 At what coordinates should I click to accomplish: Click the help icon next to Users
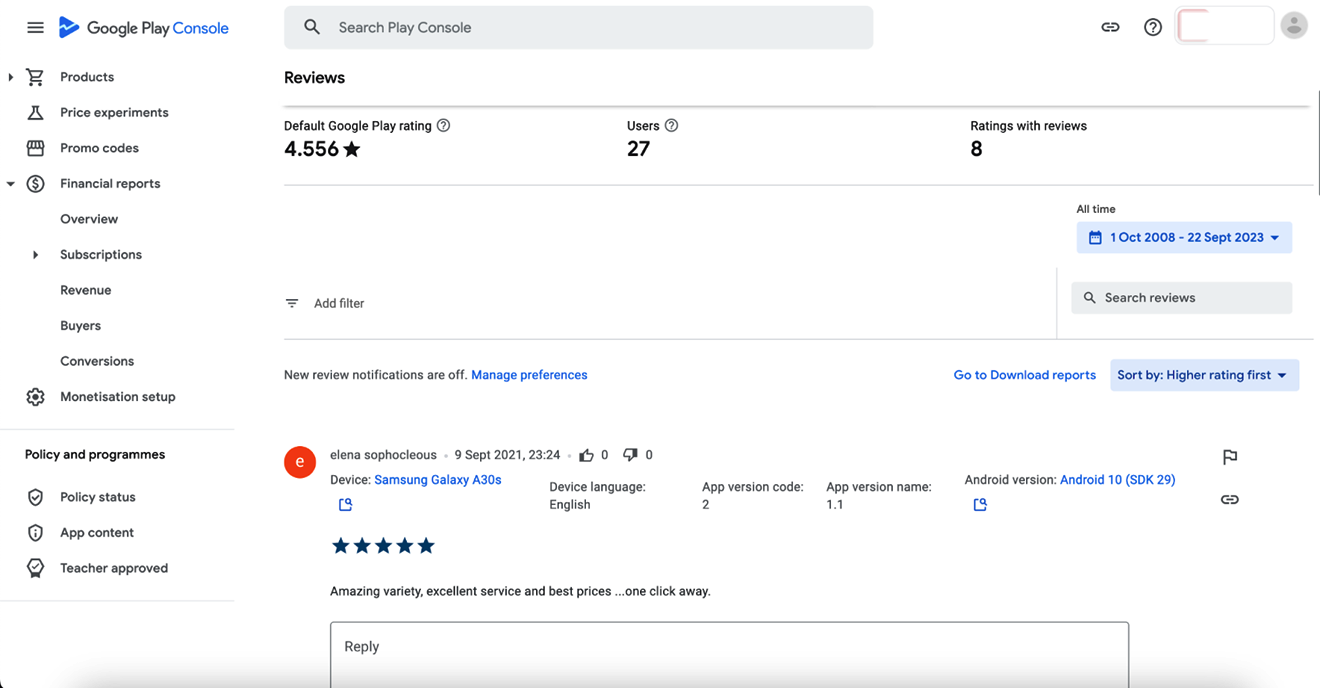pos(671,126)
